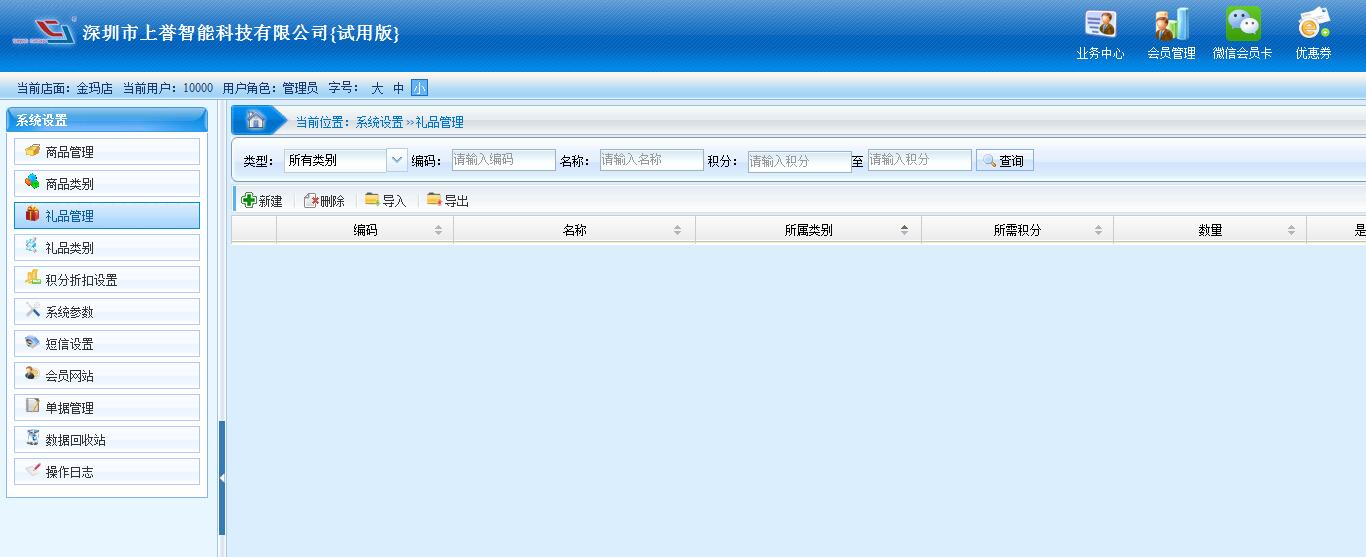Screen dimensions: 1366x557
Task: Open the 优惠券 coupon icon
Action: pos(1313,34)
